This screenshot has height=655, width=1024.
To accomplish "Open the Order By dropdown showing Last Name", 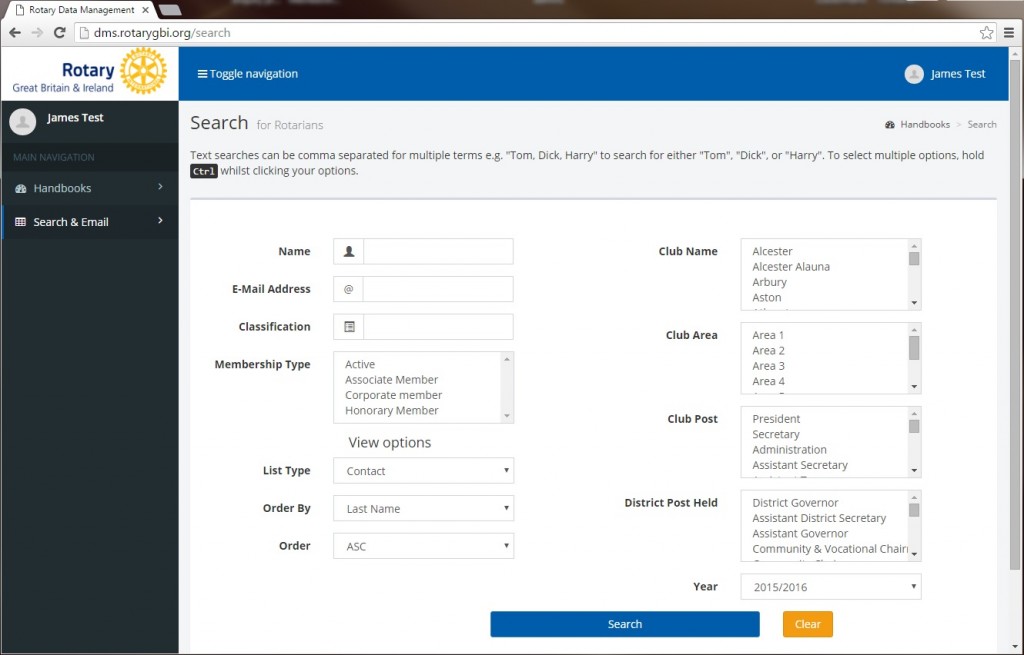I will [x=423, y=509].
